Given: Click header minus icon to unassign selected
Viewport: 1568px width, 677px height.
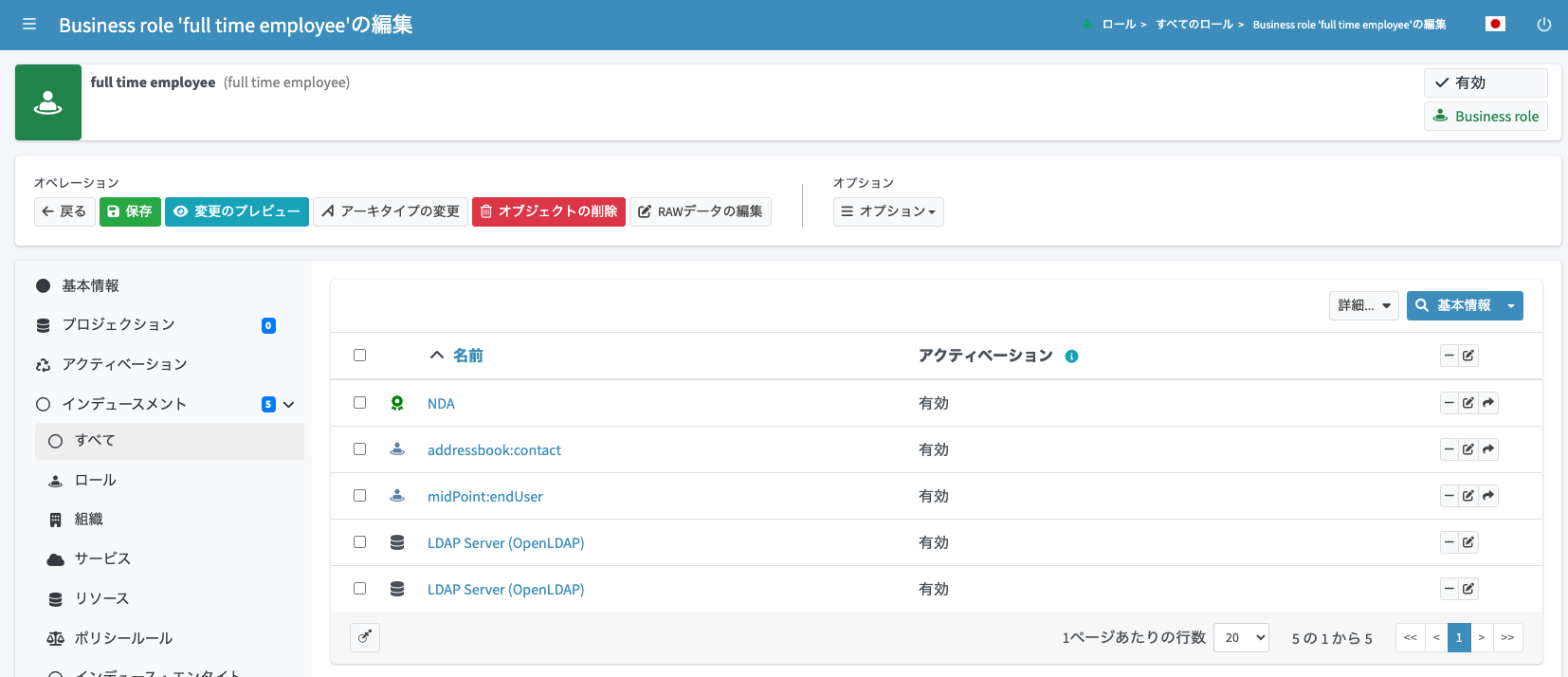Looking at the screenshot, I should [x=1449, y=356].
